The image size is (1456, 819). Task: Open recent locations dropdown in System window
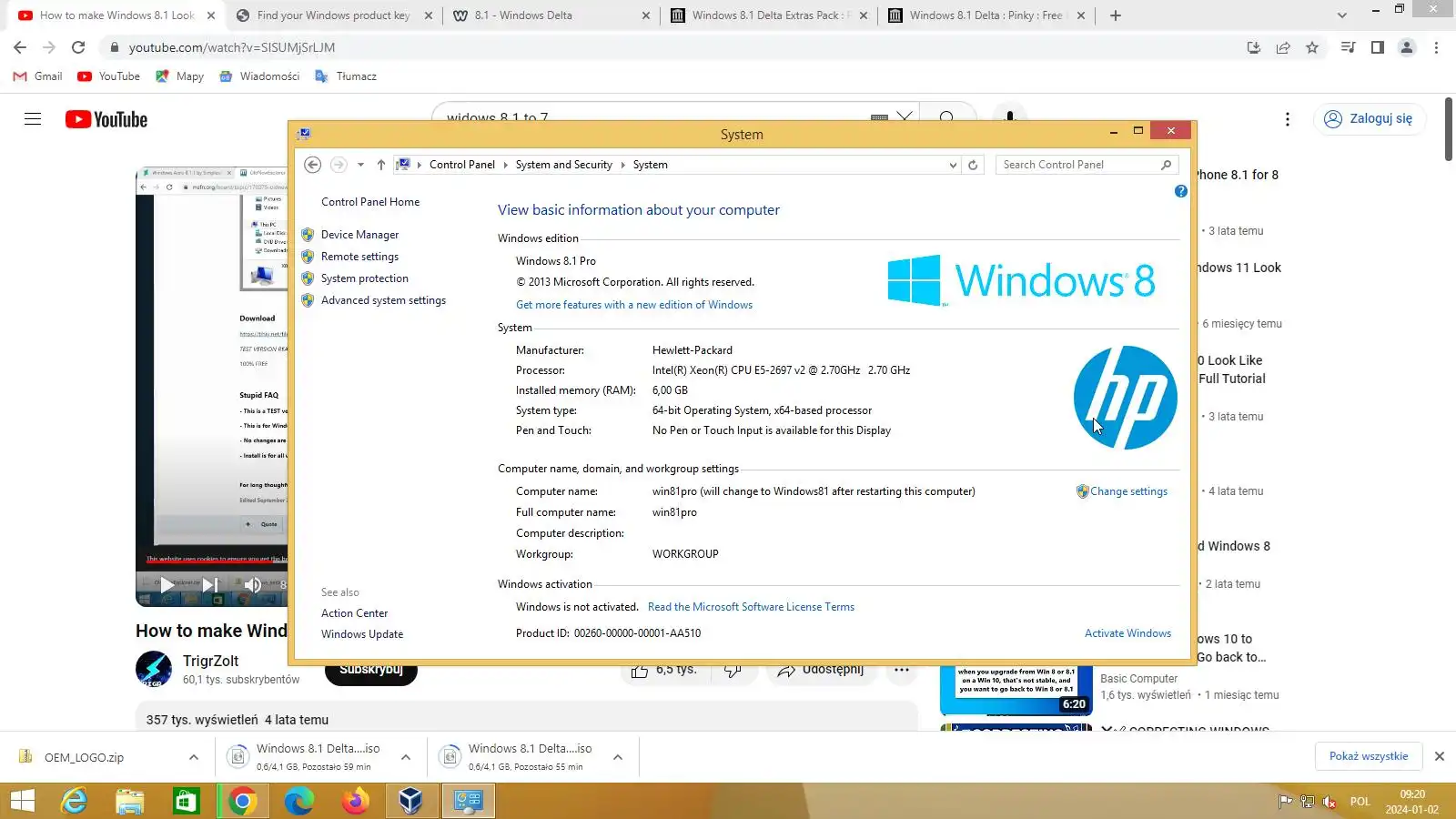pyautogui.click(x=360, y=165)
